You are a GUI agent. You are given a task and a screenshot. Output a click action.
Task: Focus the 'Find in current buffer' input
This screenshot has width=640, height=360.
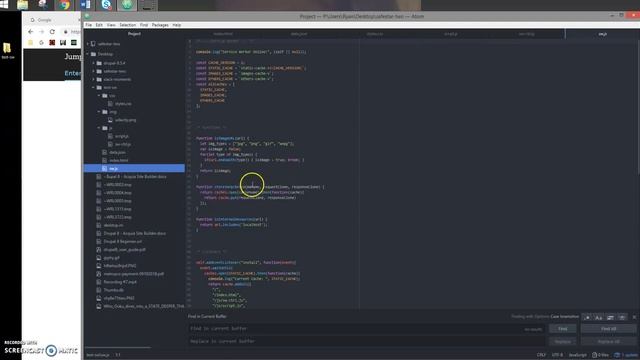point(366,329)
